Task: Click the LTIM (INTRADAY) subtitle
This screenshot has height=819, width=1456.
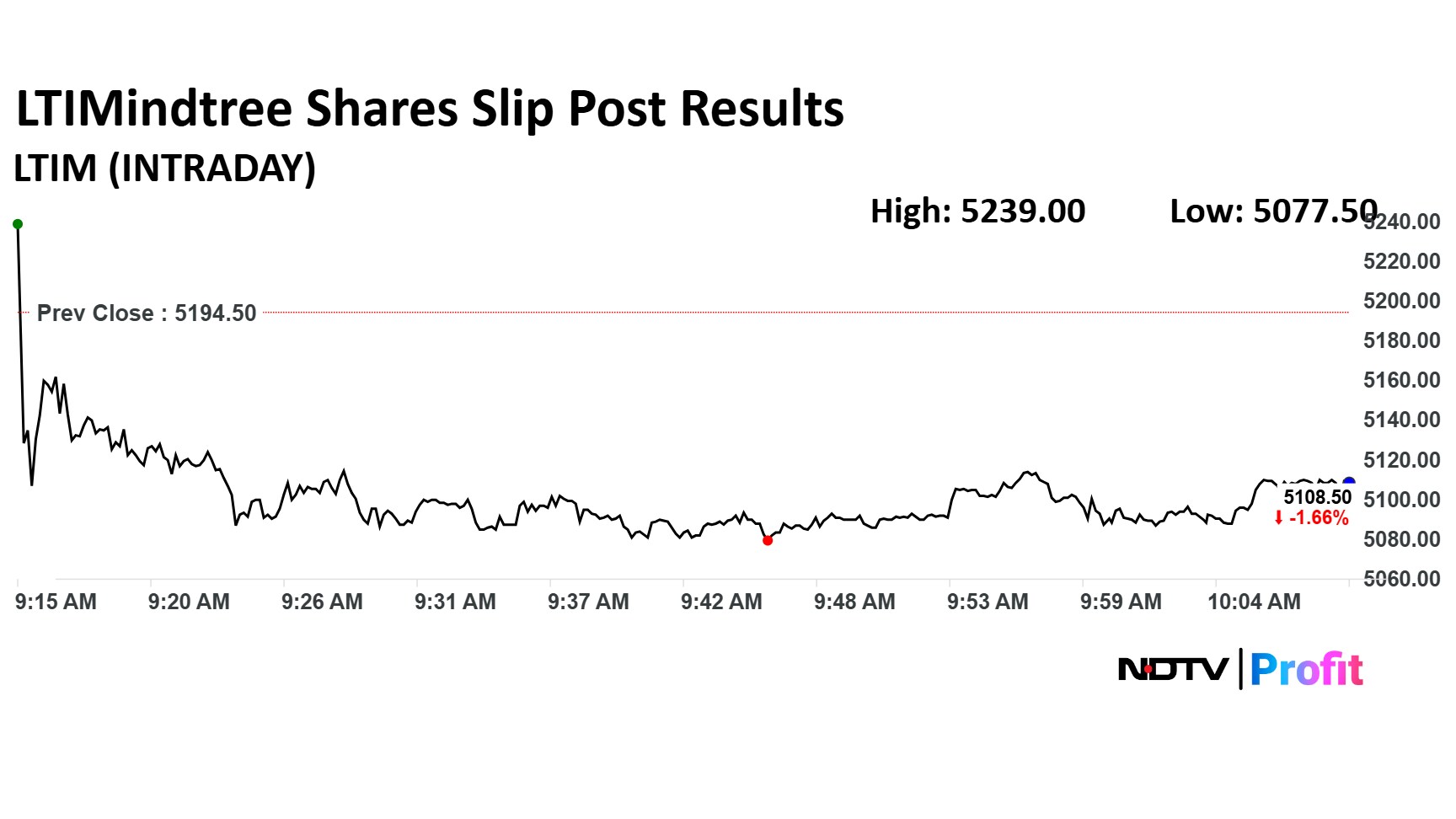Action: click(165, 168)
